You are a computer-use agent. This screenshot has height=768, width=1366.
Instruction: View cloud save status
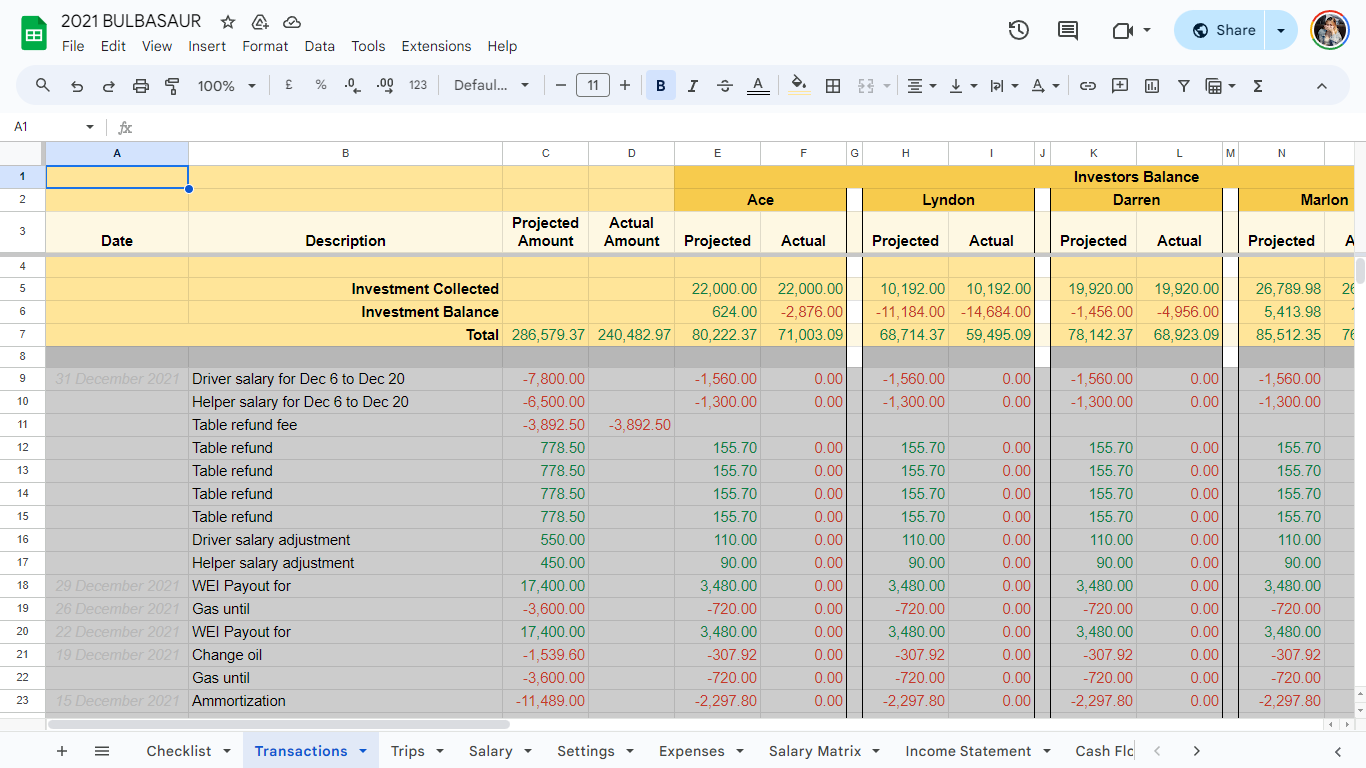[x=292, y=22]
